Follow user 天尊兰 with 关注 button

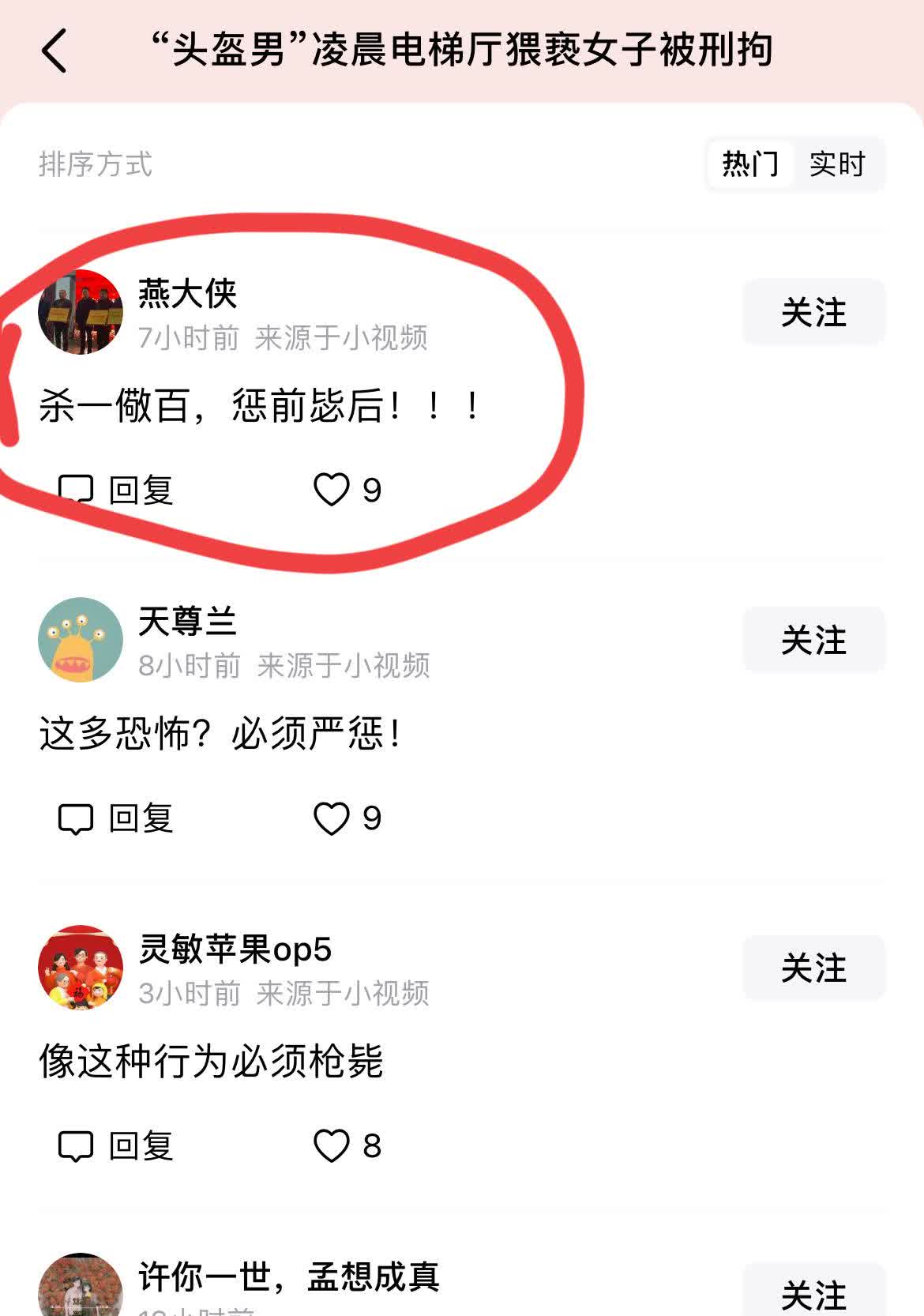813,640
